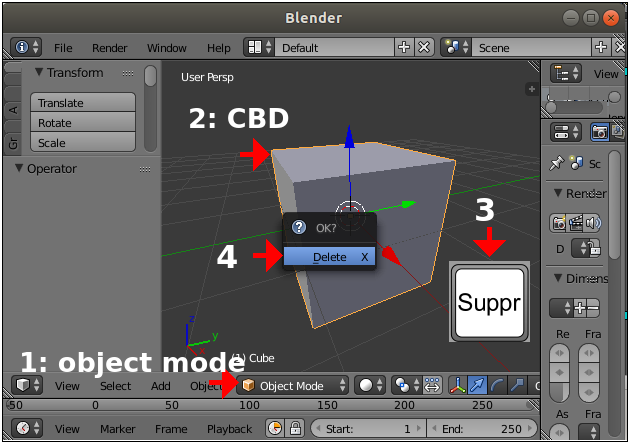Click the Rotate button
Viewport: 630px width, 445px height.
[83, 122]
